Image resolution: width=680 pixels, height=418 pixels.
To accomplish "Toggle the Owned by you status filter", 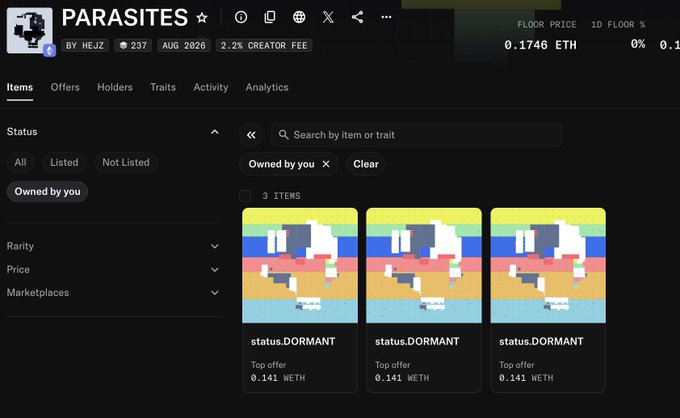I will [47, 192].
